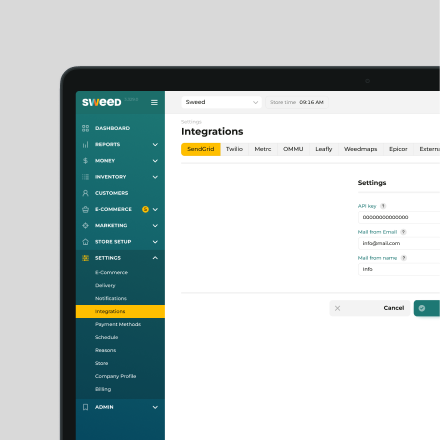The width and height of the screenshot is (440, 440).
Task: Click the Store Setup house icon
Action: [85, 242]
